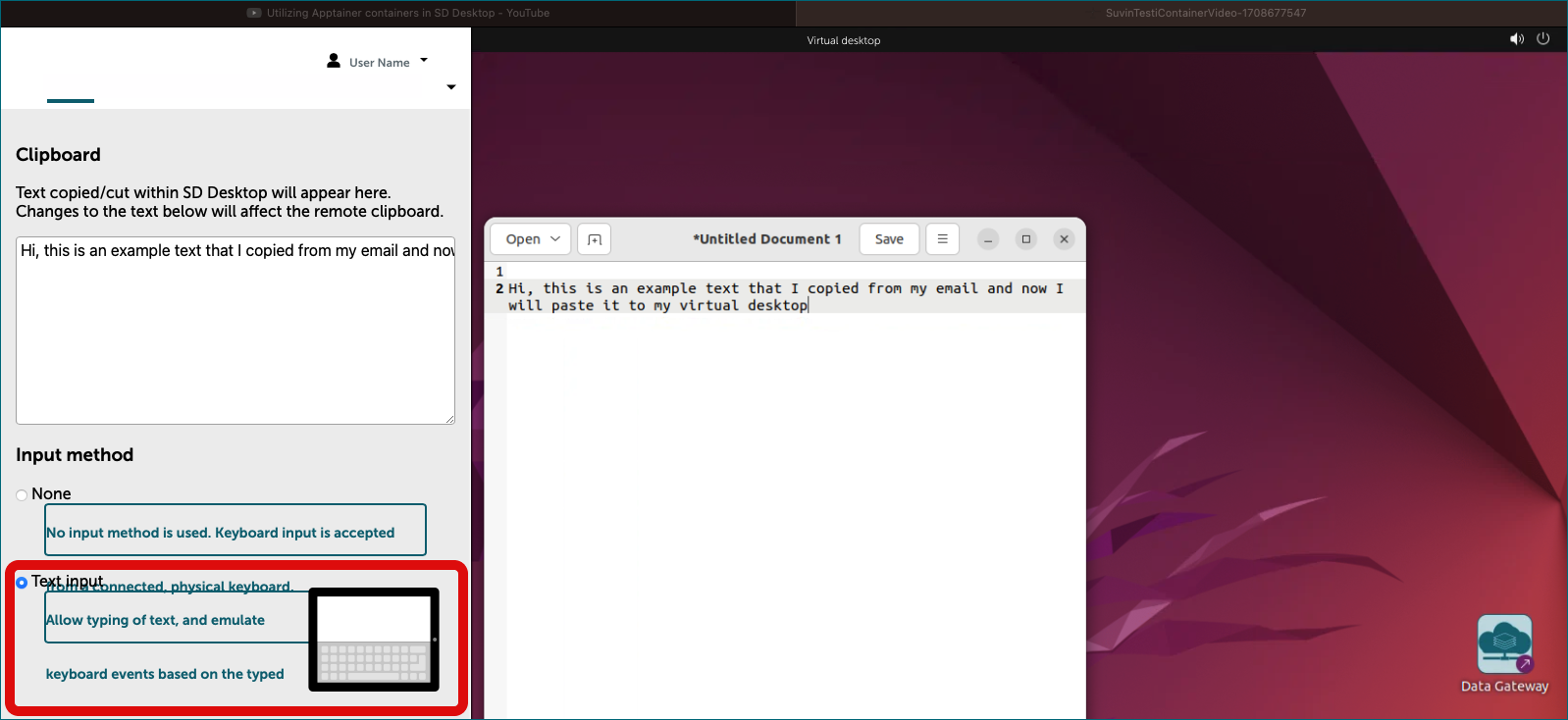Image resolution: width=1568 pixels, height=720 pixels.
Task: Click the Input method heading
Action: click(75, 455)
